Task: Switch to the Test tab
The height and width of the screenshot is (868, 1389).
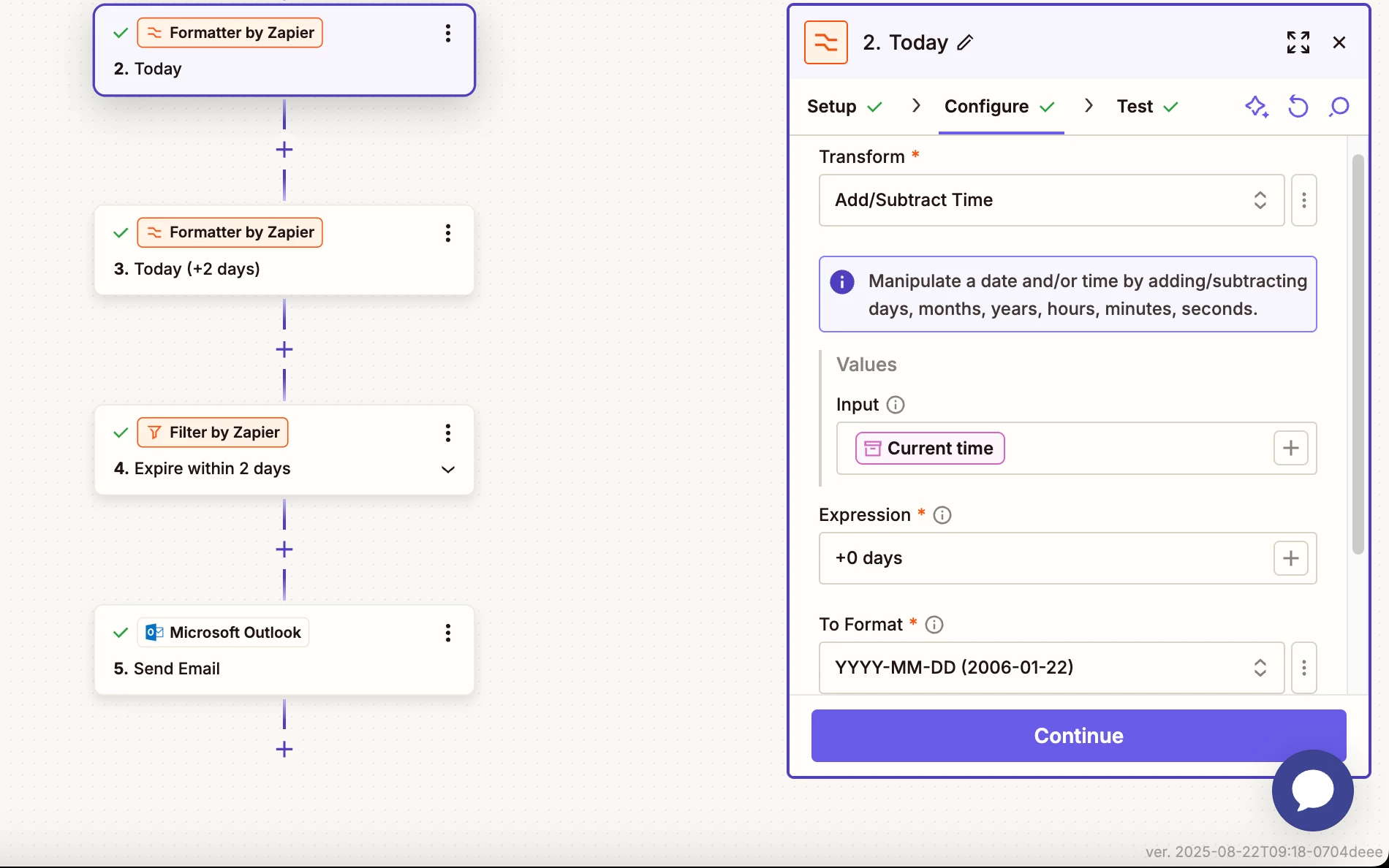Action: click(1148, 107)
